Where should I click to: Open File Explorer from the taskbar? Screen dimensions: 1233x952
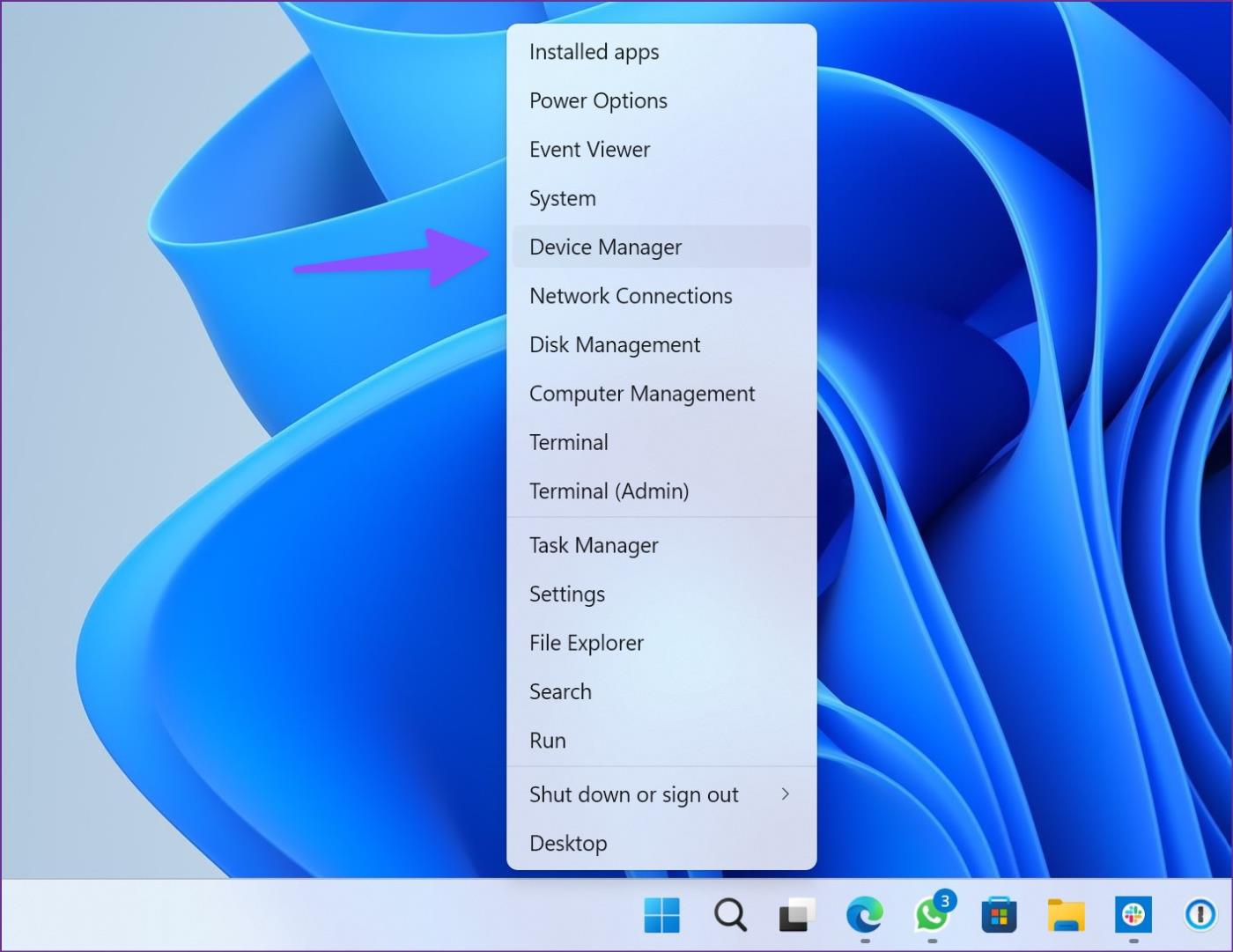1067,916
